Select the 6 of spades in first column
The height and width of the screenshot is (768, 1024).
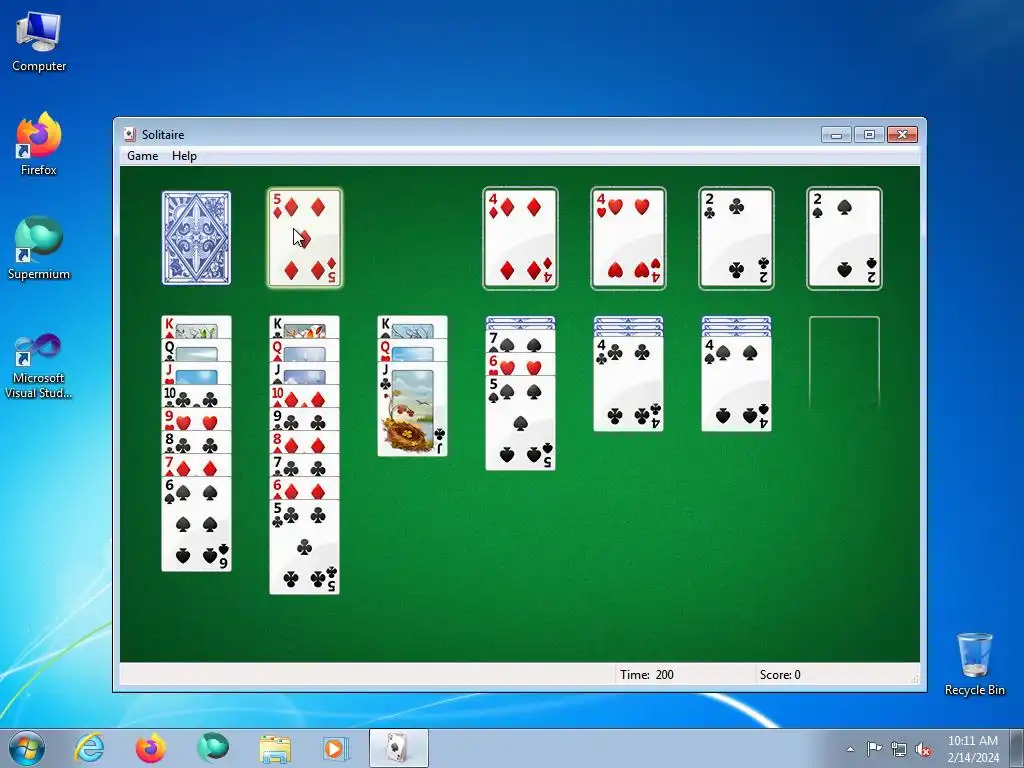pyautogui.click(x=197, y=524)
